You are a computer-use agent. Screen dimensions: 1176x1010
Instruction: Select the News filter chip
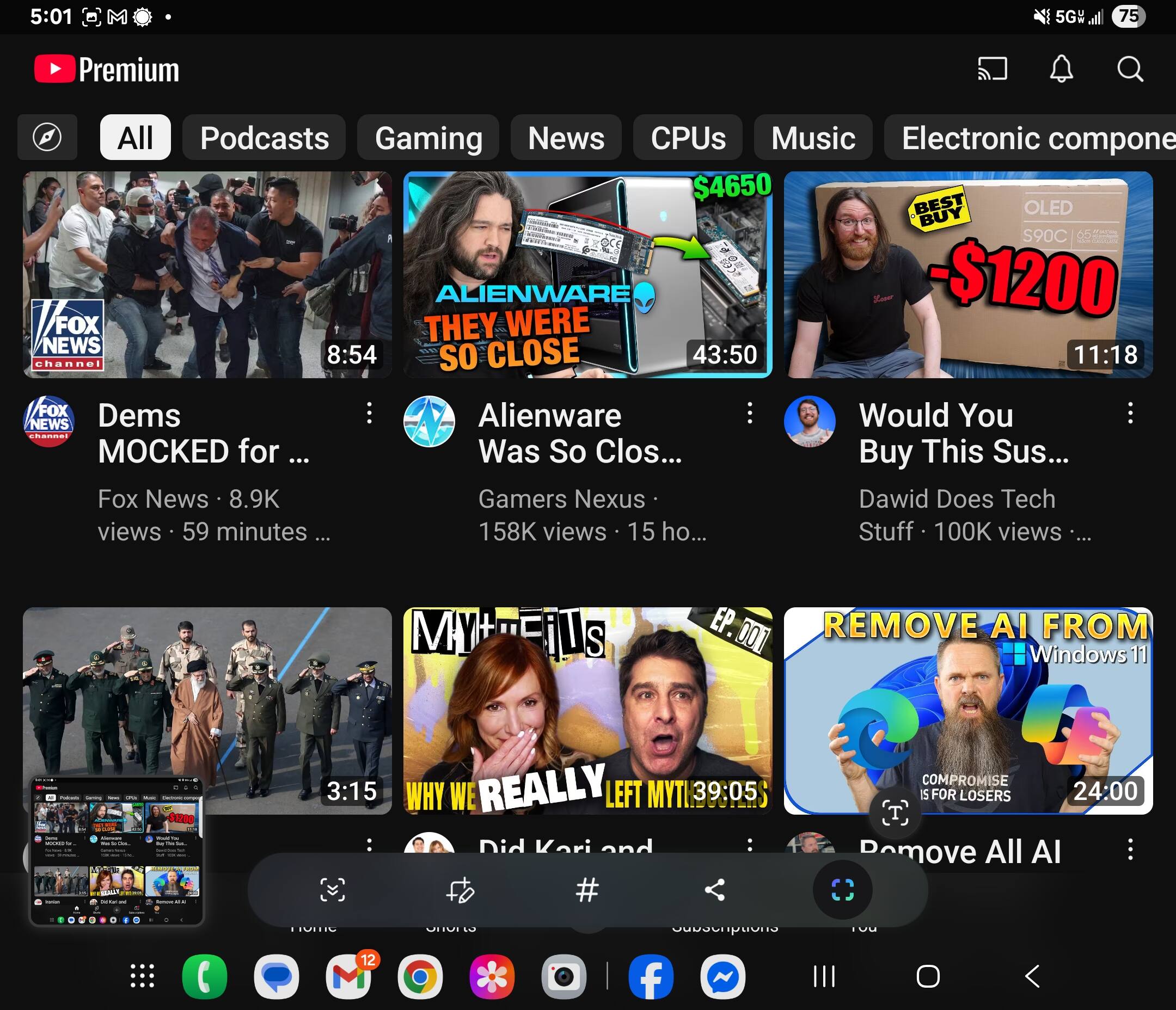[x=566, y=137]
